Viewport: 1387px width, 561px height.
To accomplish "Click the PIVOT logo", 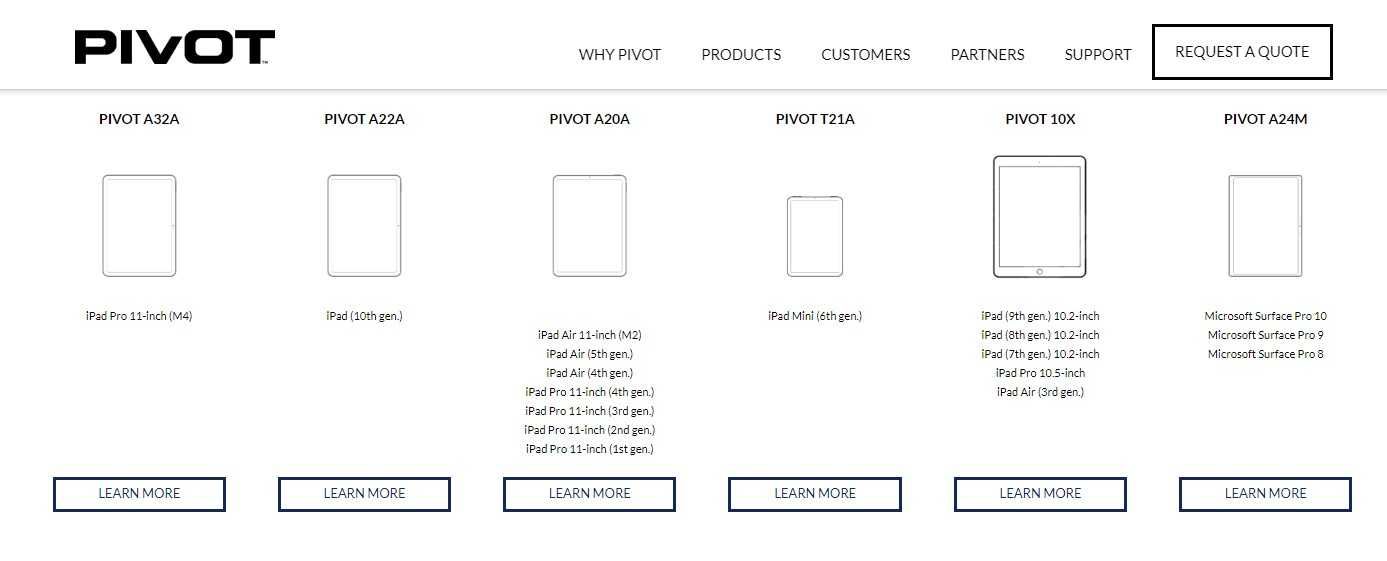I will (x=174, y=47).
